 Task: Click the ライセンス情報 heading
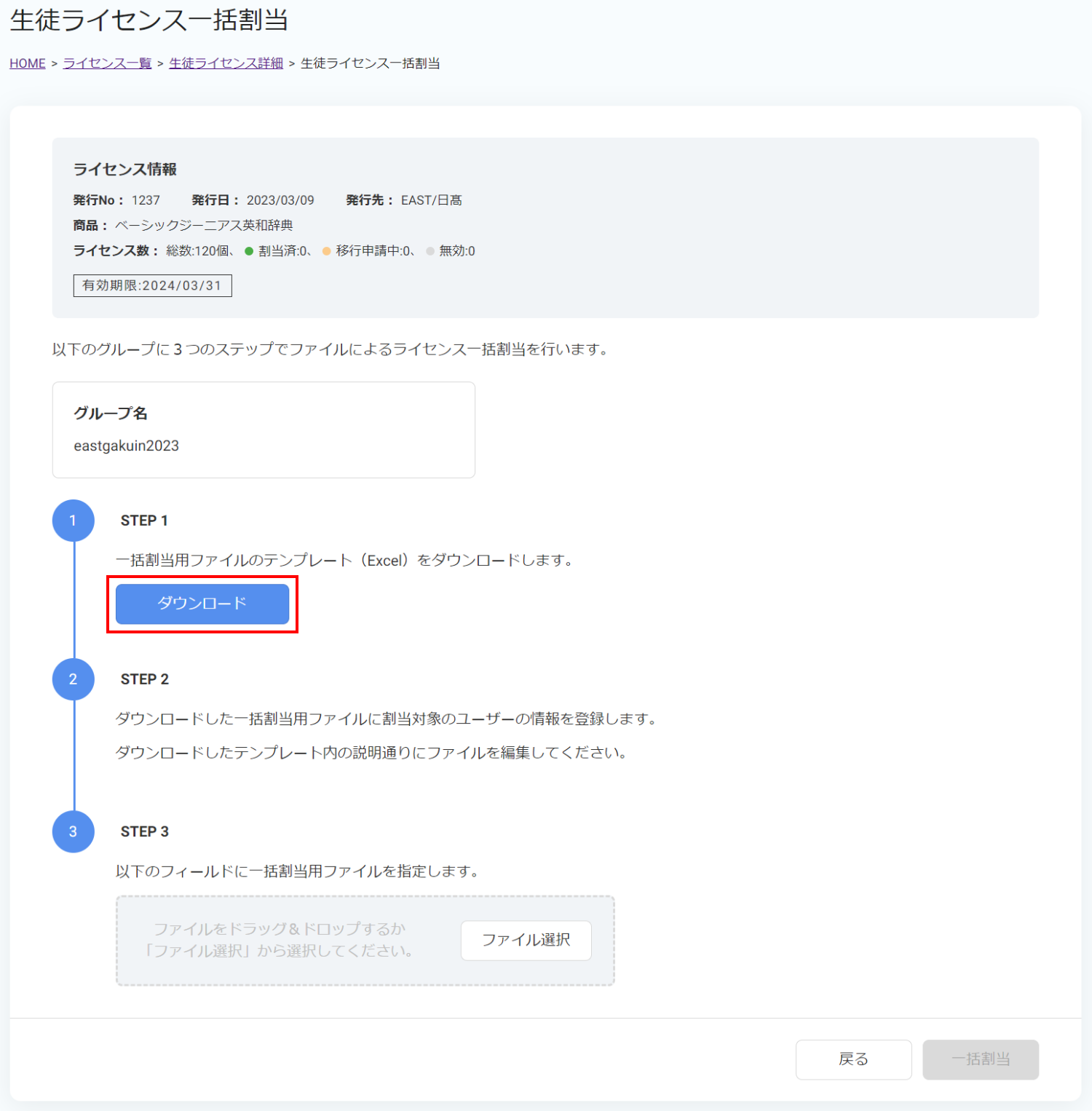[x=125, y=170]
